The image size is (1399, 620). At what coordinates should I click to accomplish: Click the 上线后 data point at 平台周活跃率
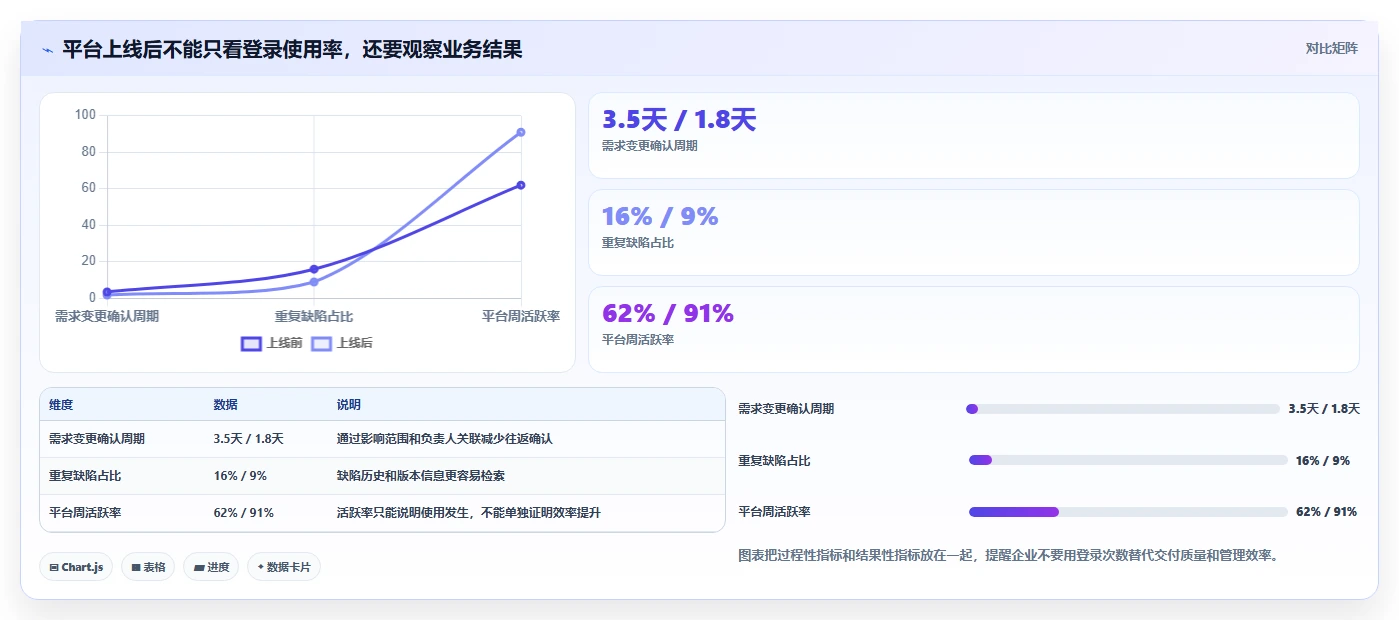(x=521, y=132)
